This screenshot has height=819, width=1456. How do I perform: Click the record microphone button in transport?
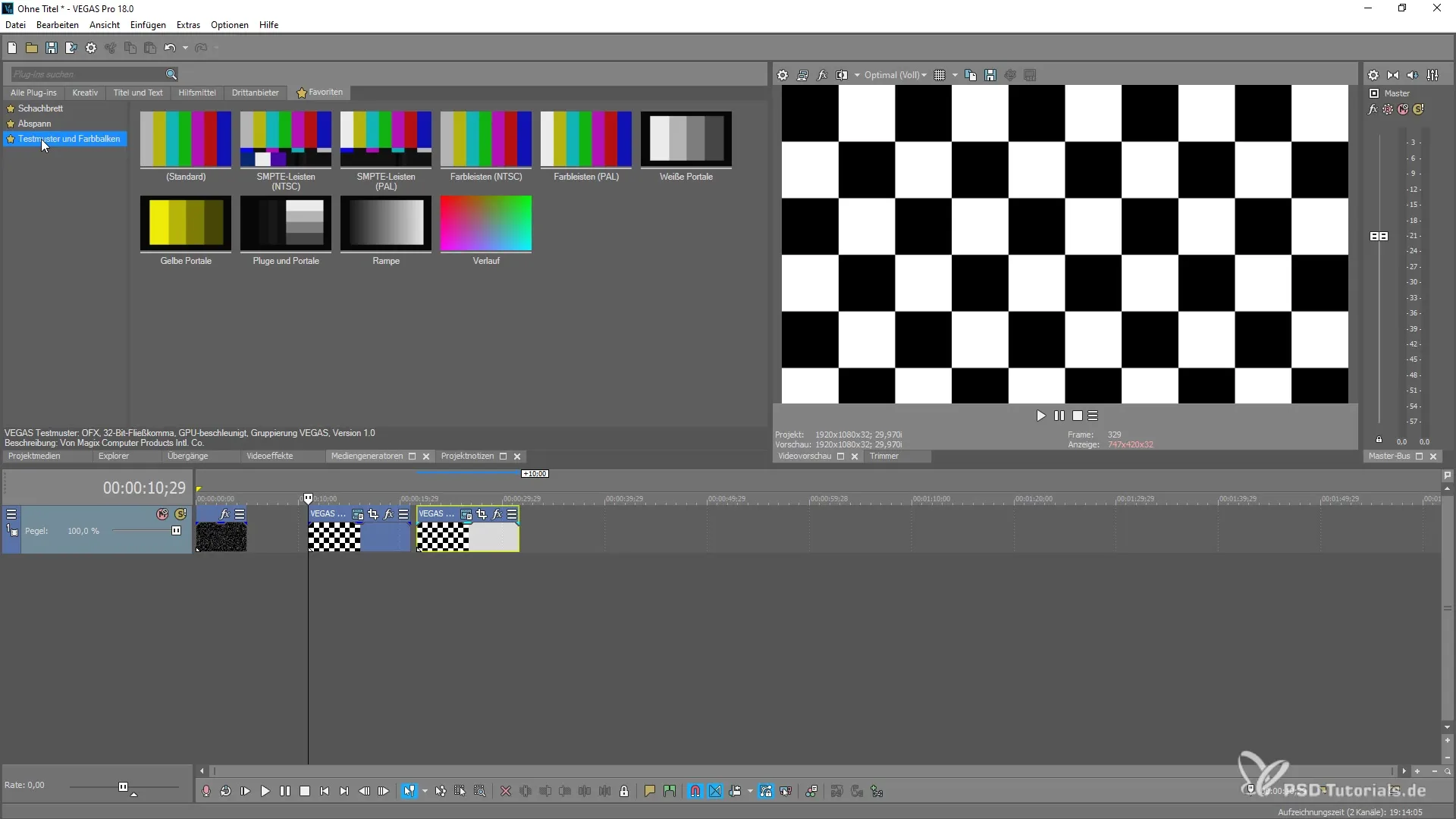tap(206, 791)
